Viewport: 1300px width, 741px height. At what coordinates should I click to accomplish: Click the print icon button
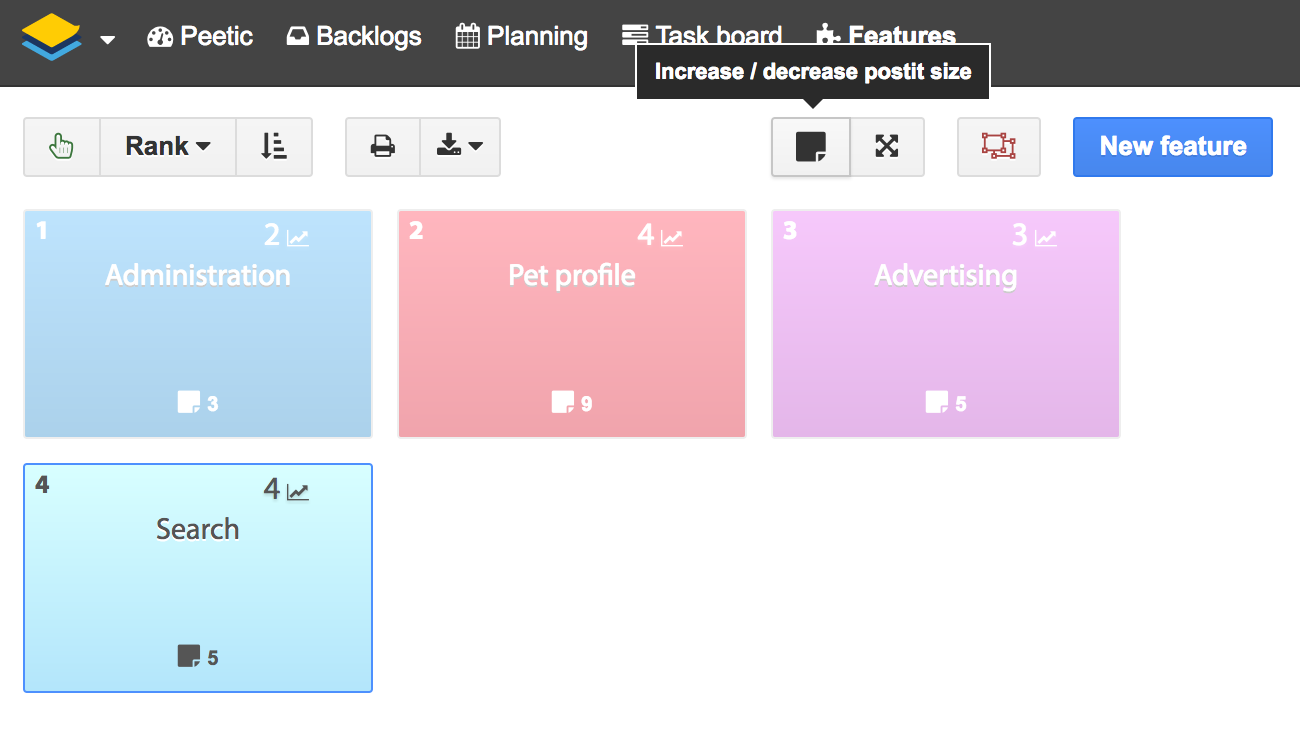point(383,147)
